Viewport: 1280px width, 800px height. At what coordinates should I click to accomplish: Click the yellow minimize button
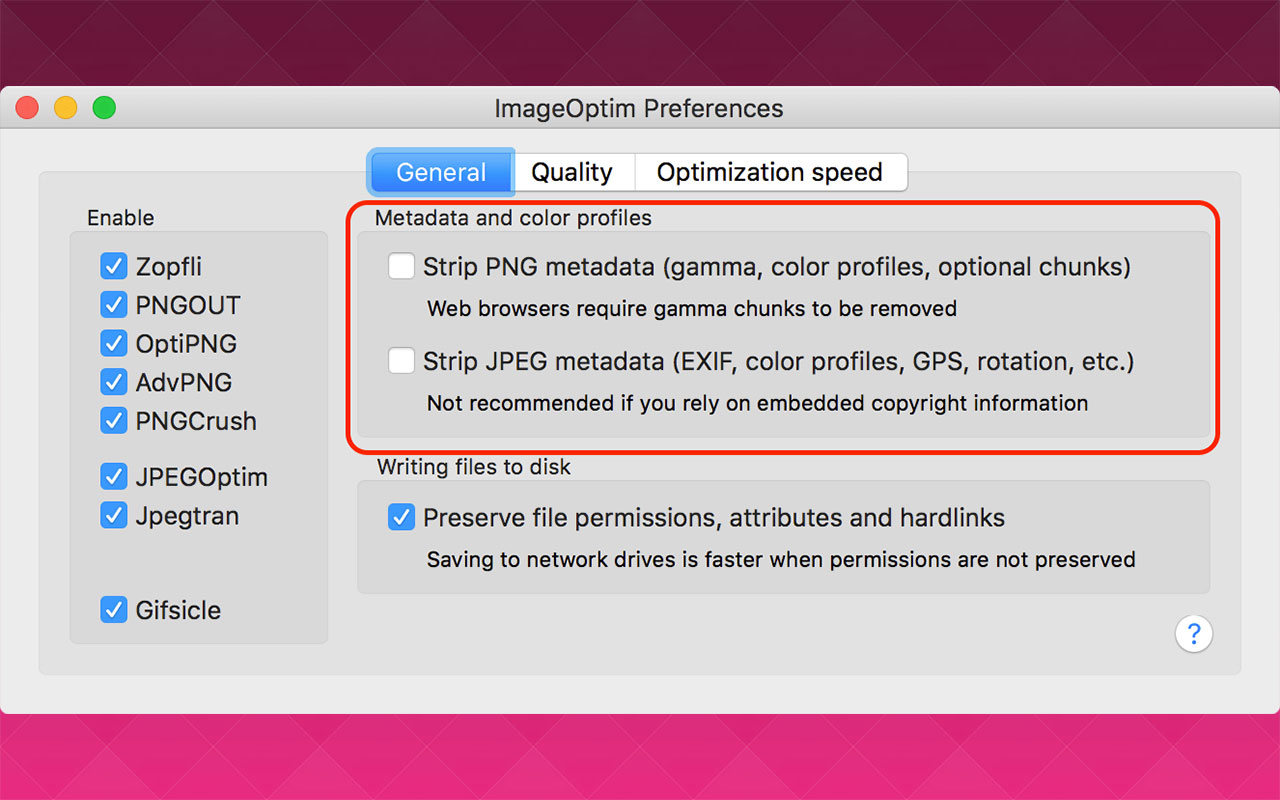(65, 107)
